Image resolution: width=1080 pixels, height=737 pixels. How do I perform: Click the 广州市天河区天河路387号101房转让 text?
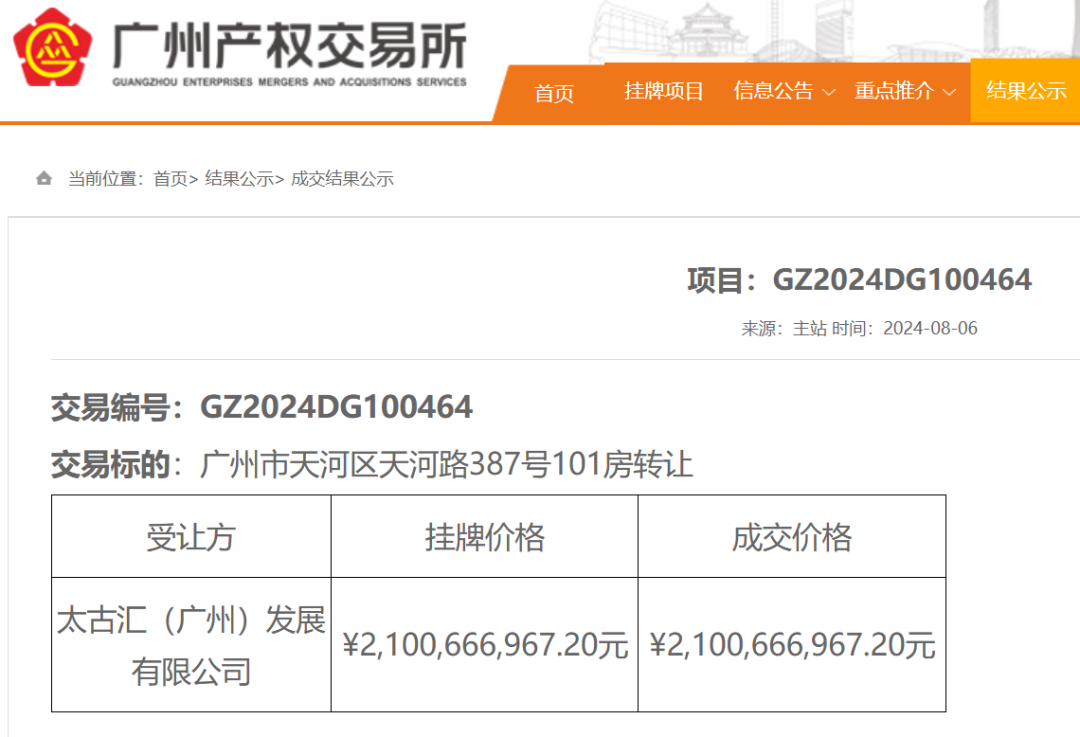coord(446,464)
